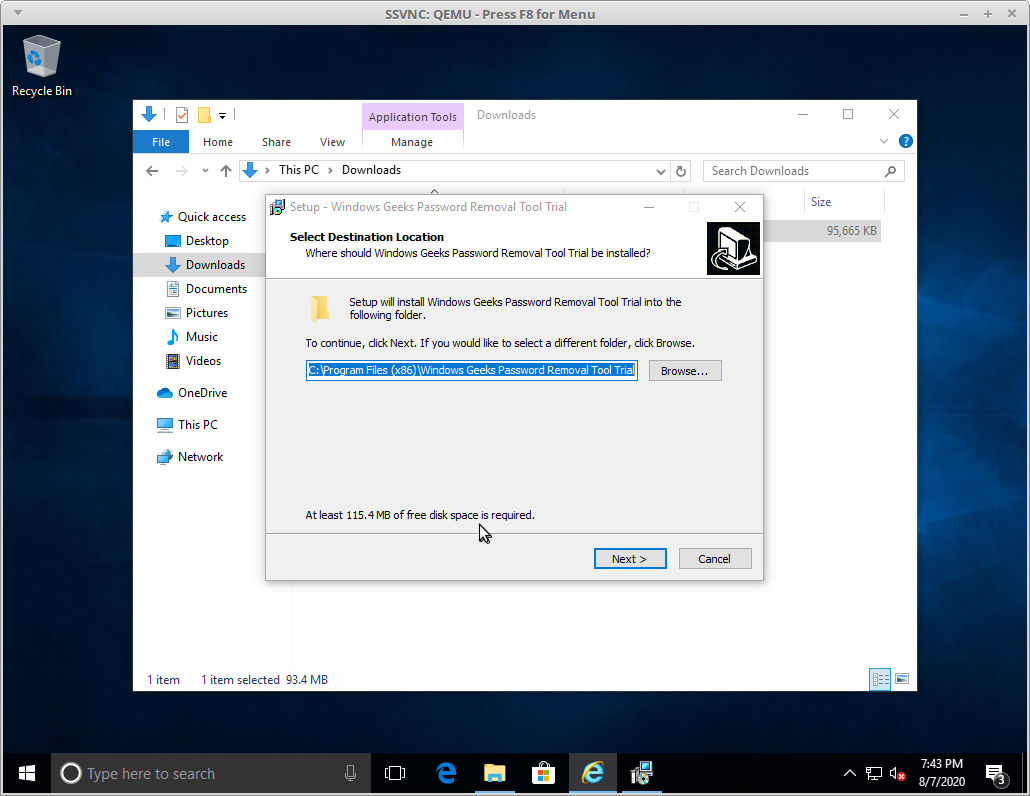Click the Cortana microphone icon
The image size is (1030, 796).
350,774
